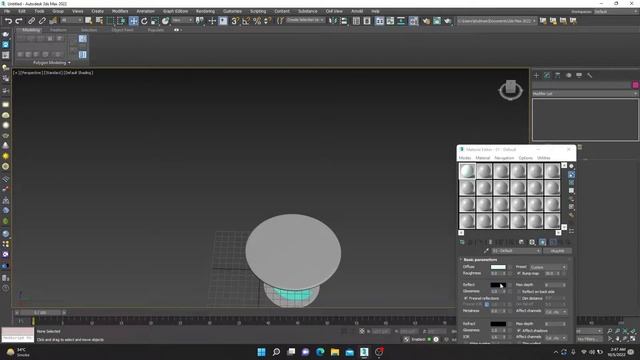Toggle Percent Snap on toolbar

[x=257, y=21]
